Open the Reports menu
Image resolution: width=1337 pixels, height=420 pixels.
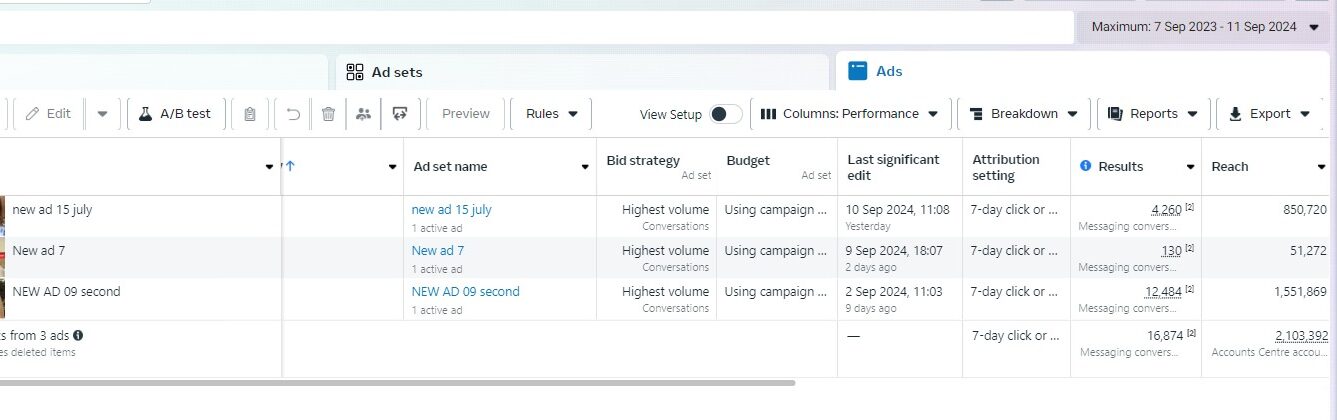1153,114
